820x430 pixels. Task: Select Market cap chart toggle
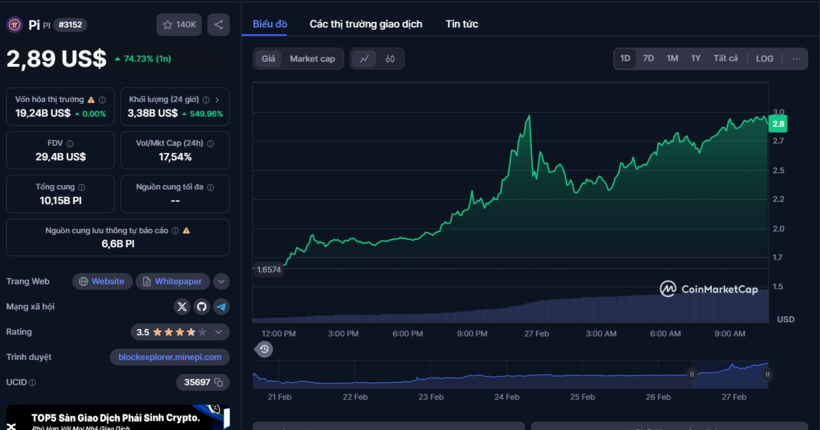tap(312, 59)
